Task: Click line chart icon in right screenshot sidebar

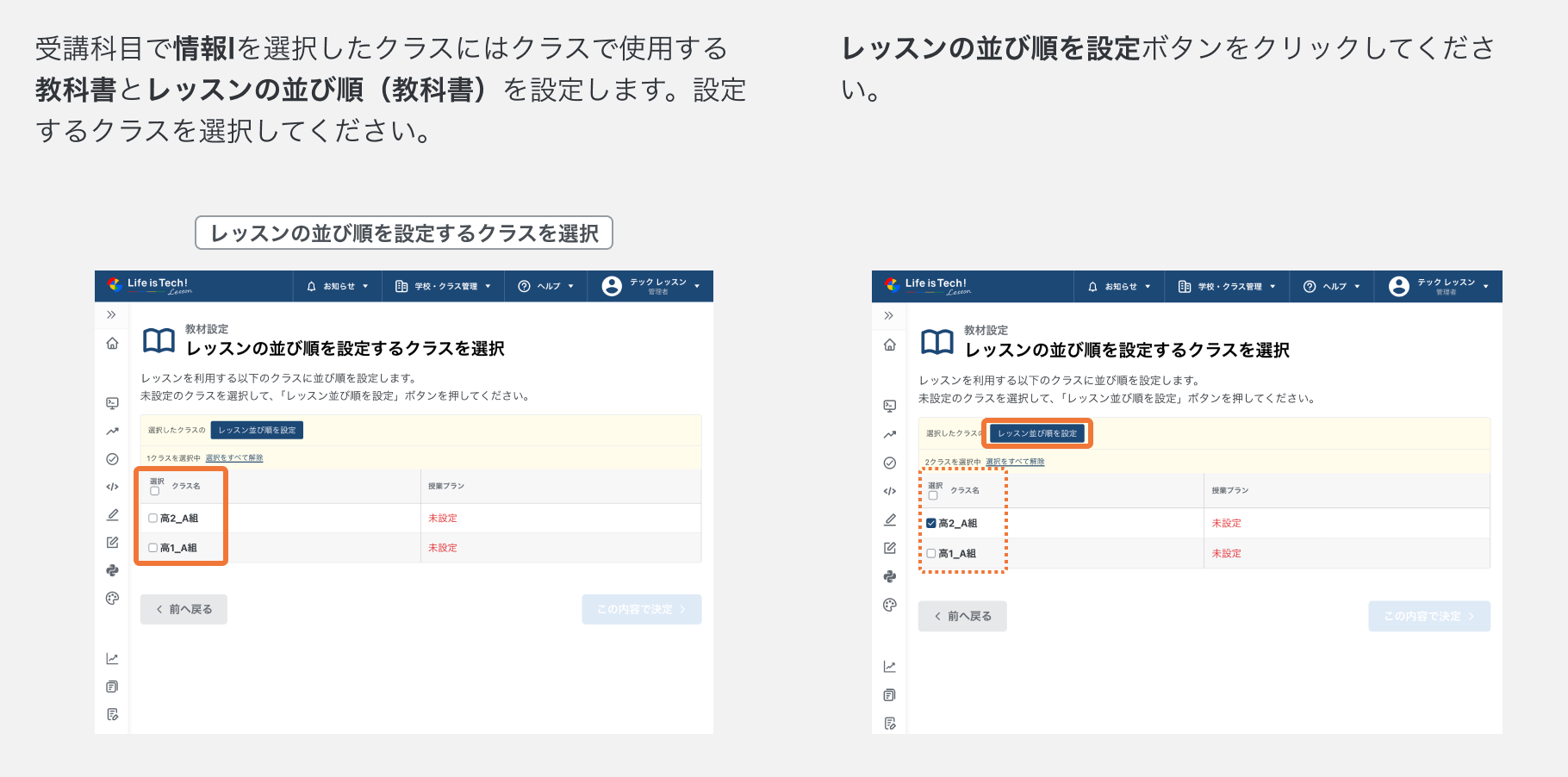Action: pos(890,667)
